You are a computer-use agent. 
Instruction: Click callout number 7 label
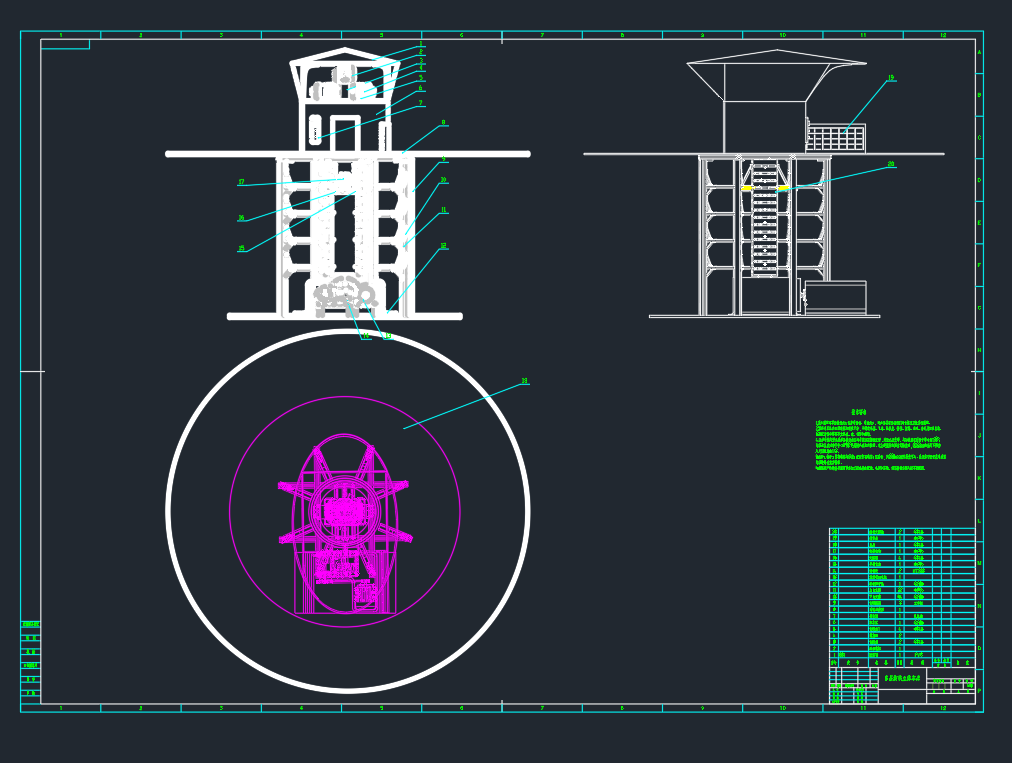click(421, 103)
